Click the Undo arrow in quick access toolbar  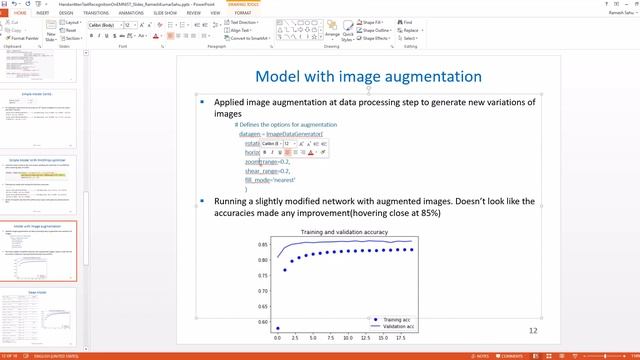(14, 4)
